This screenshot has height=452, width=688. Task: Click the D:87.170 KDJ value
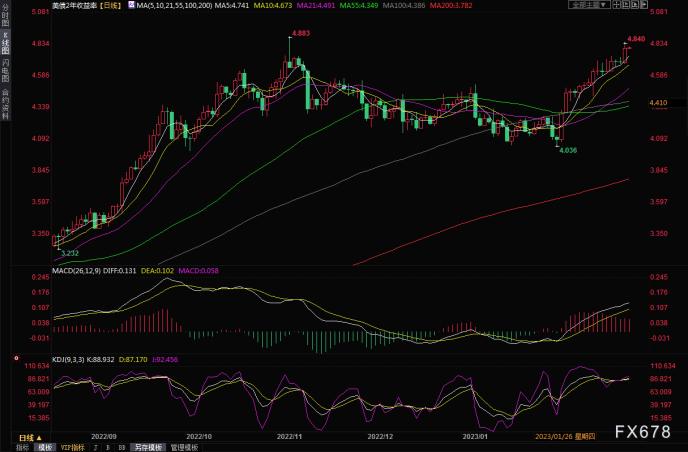click(133, 359)
